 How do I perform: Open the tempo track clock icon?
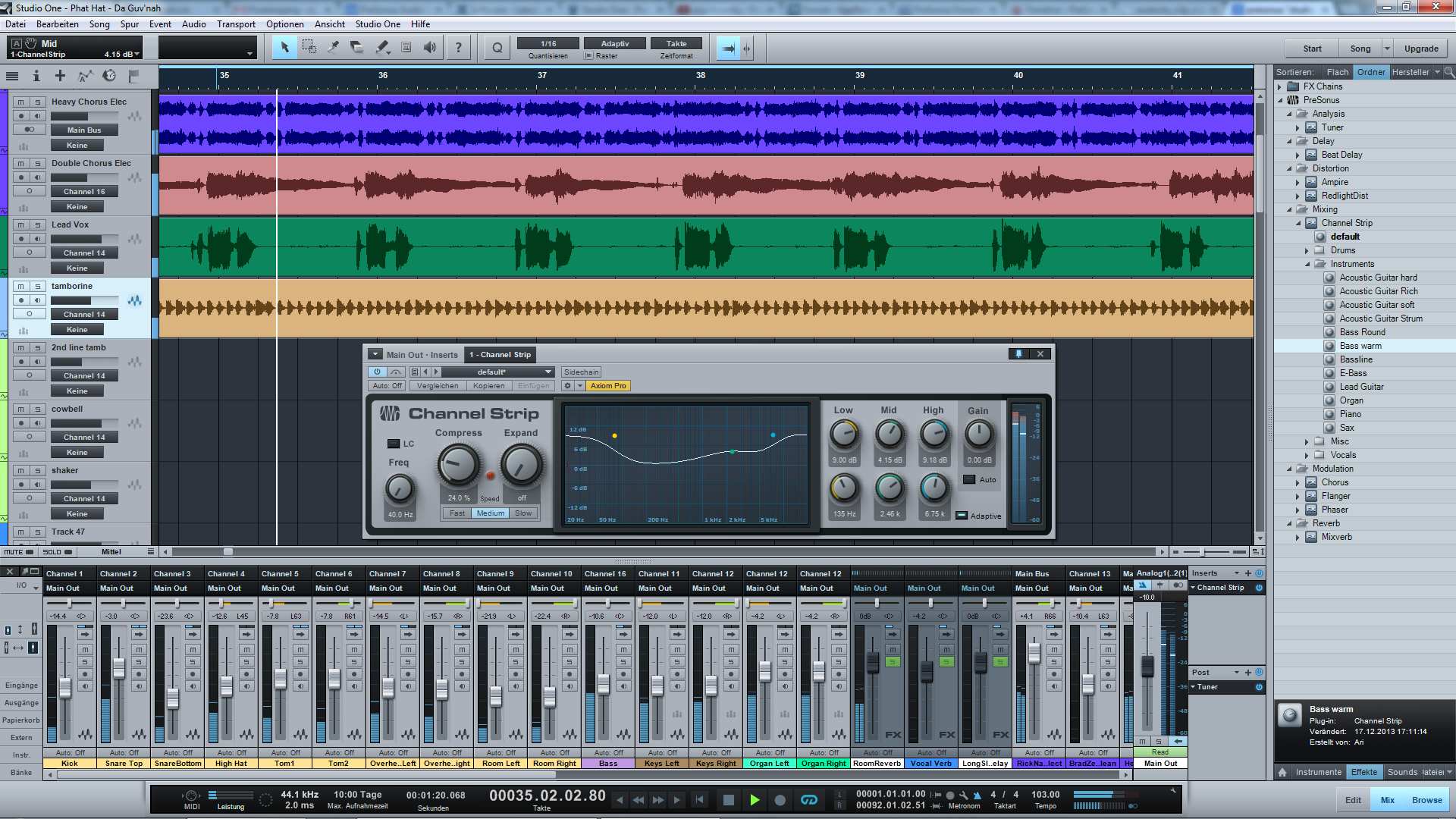pyautogui.click(x=109, y=76)
